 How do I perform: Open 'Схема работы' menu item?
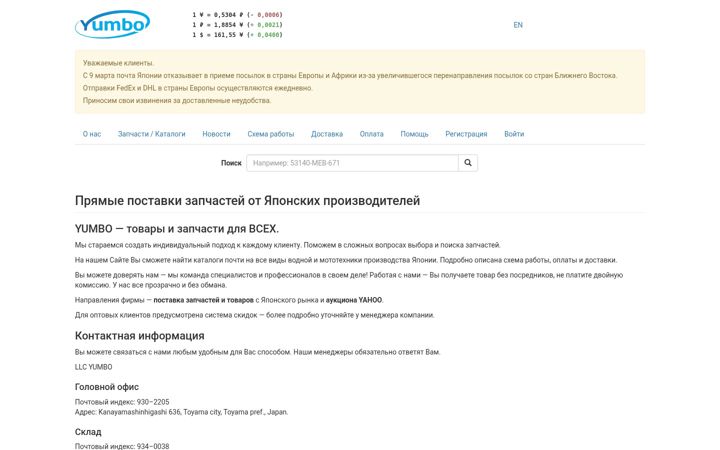pyautogui.click(x=270, y=134)
